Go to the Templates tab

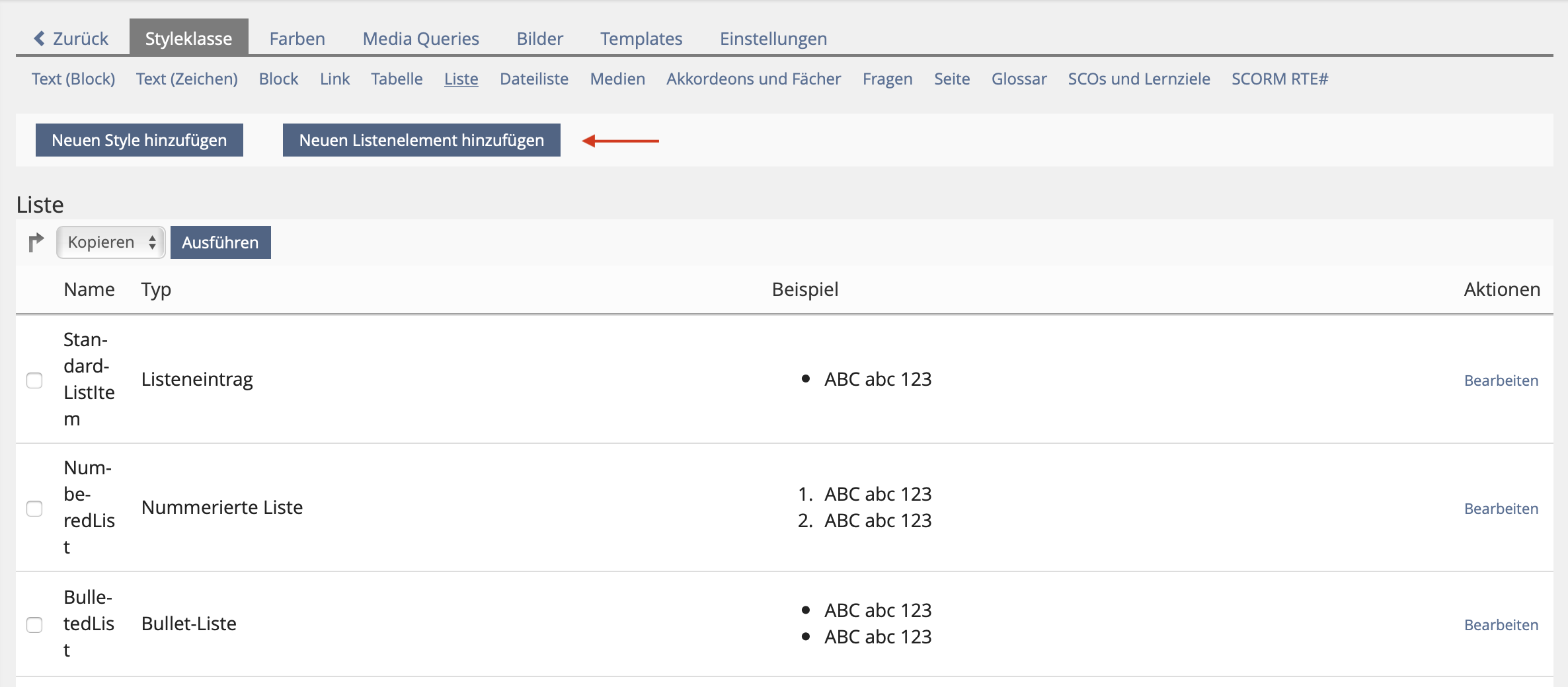tap(641, 38)
